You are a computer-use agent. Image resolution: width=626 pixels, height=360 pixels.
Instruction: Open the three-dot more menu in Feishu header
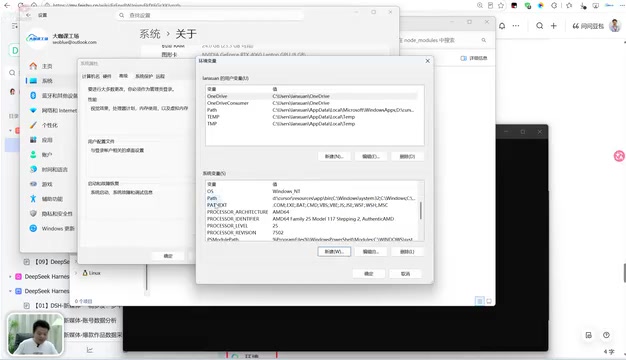point(516,26)
